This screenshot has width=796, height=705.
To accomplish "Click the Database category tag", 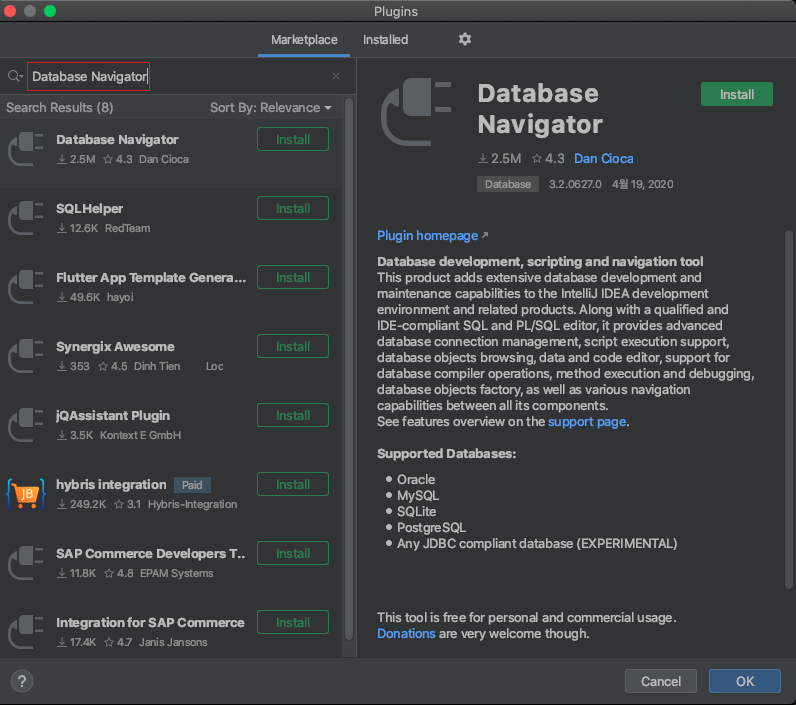I will tap(508, 184).
